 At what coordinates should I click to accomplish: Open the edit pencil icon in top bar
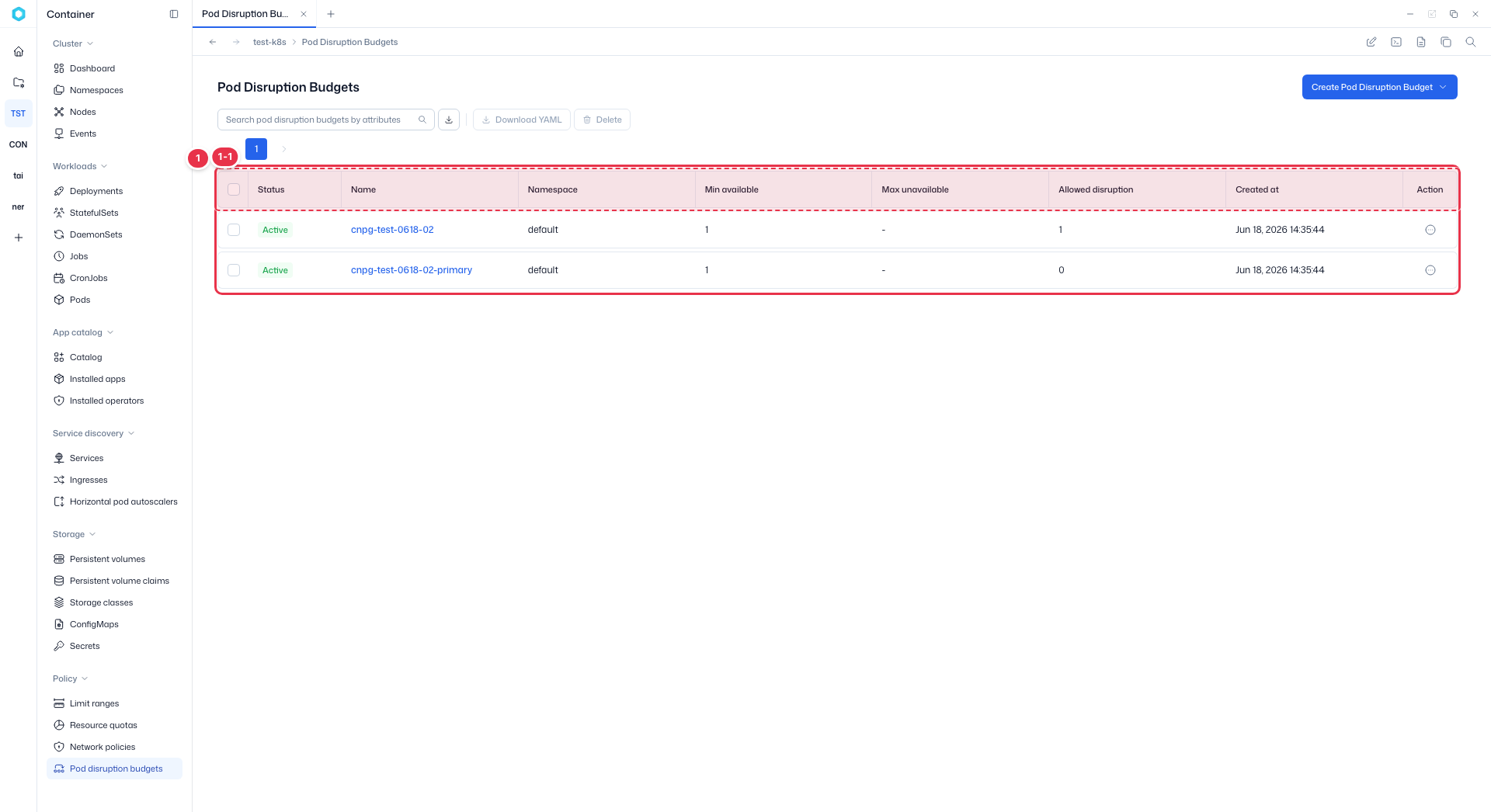1371,42
